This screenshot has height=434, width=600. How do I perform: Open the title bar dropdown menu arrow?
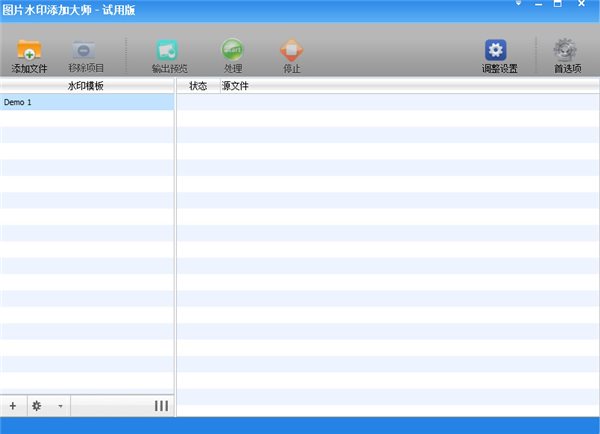point(518,3)
